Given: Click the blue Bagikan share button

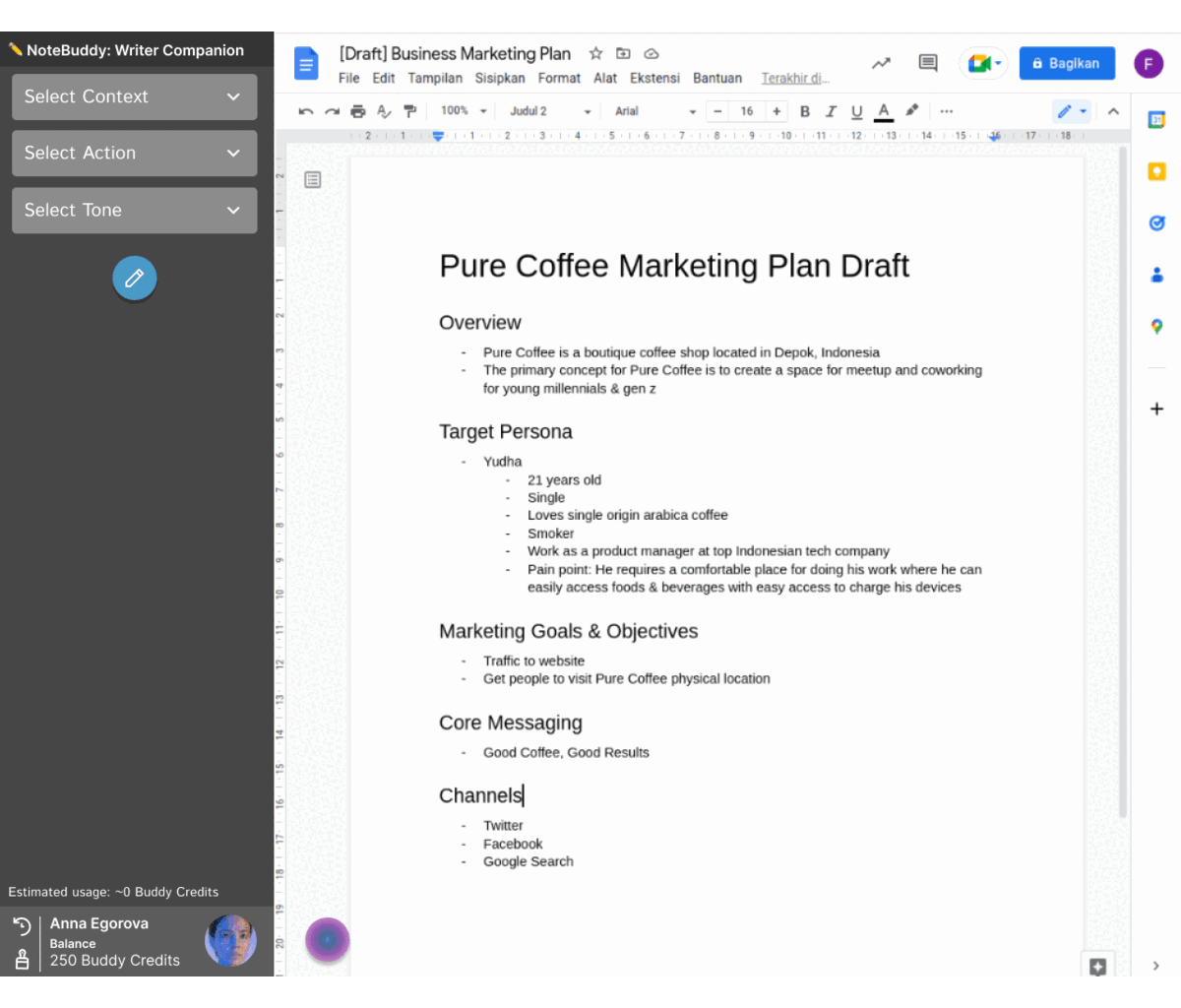Looking at the screenshot, I should 1067,63.
